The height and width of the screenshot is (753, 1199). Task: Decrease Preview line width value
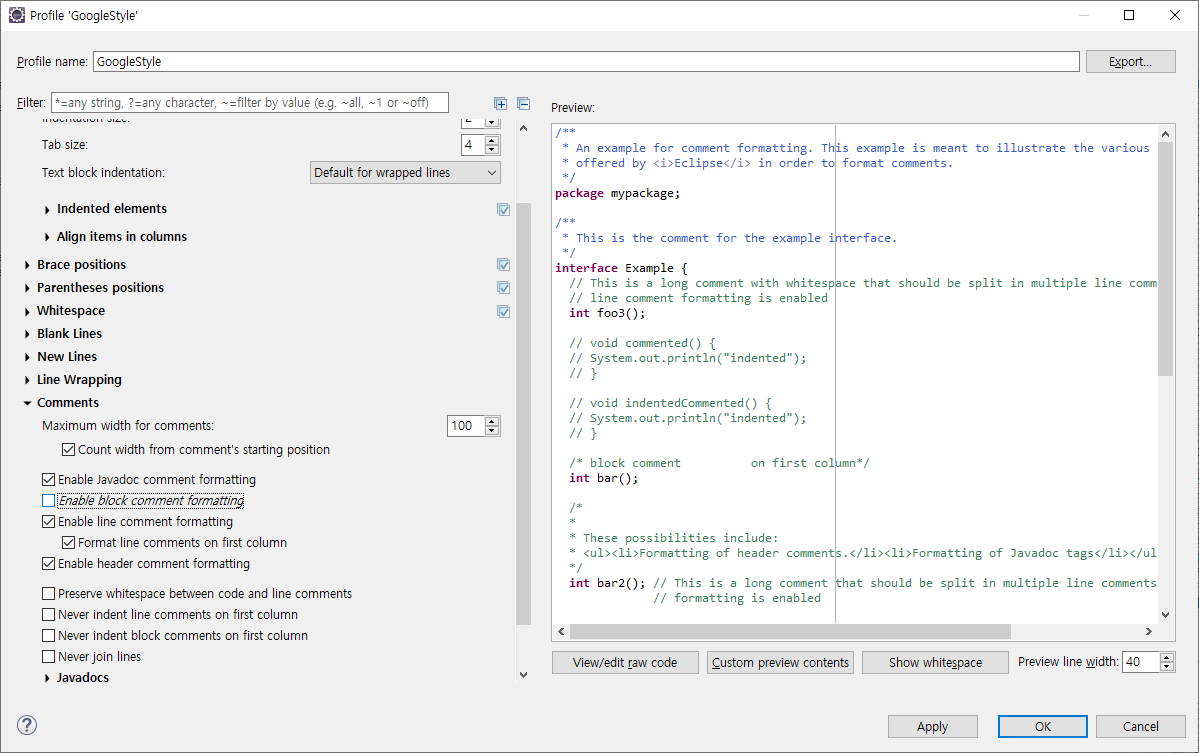click(1166, 667)
